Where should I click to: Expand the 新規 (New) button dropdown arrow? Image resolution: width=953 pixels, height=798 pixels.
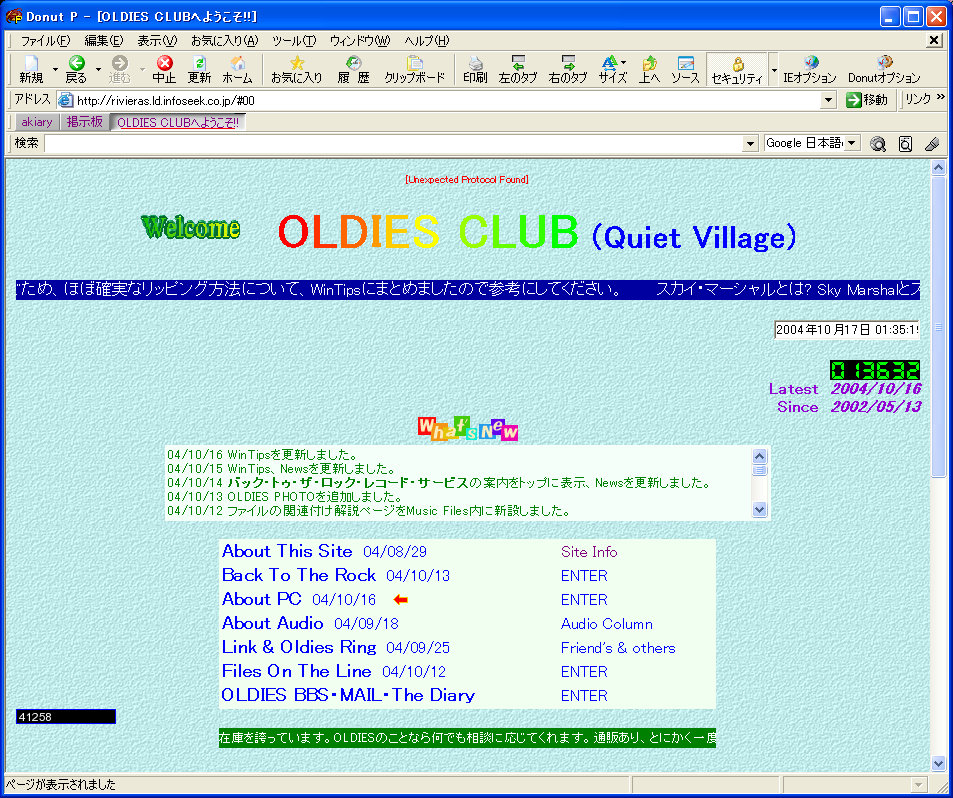53,70
